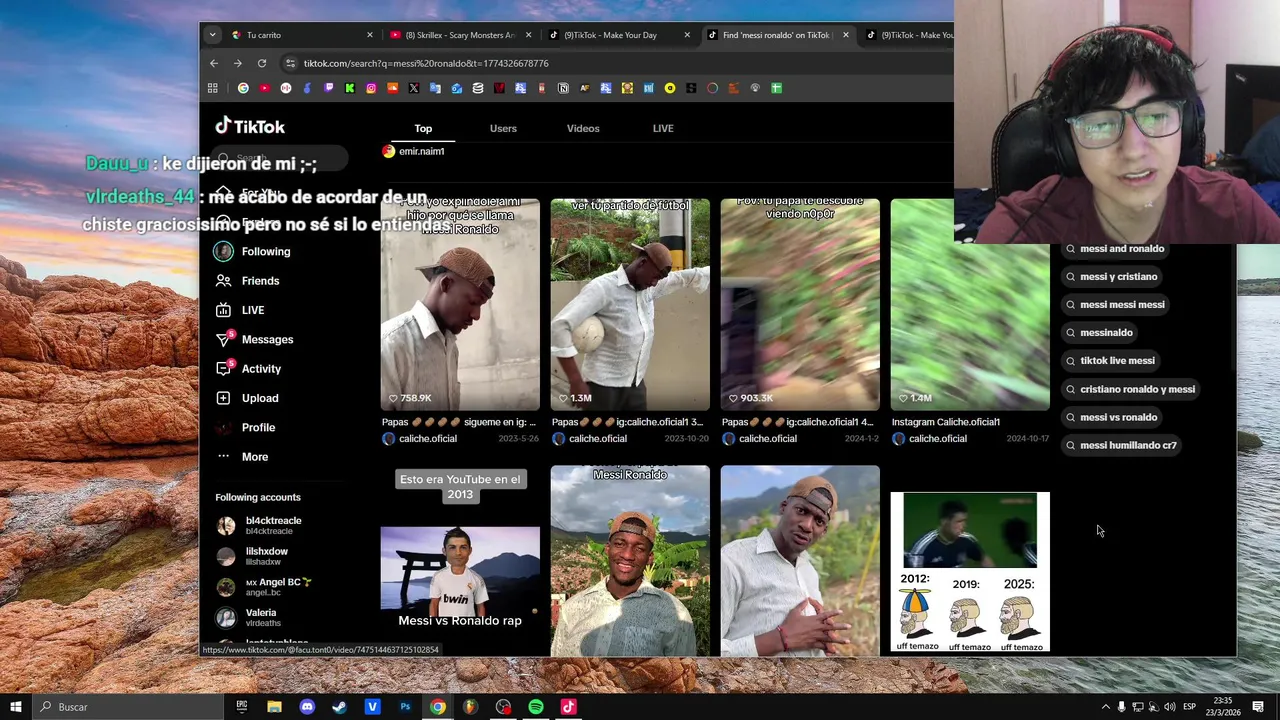Search suggestion 'messi y cristiano'
This screenshot has width=1280, height=720.
1111,276
